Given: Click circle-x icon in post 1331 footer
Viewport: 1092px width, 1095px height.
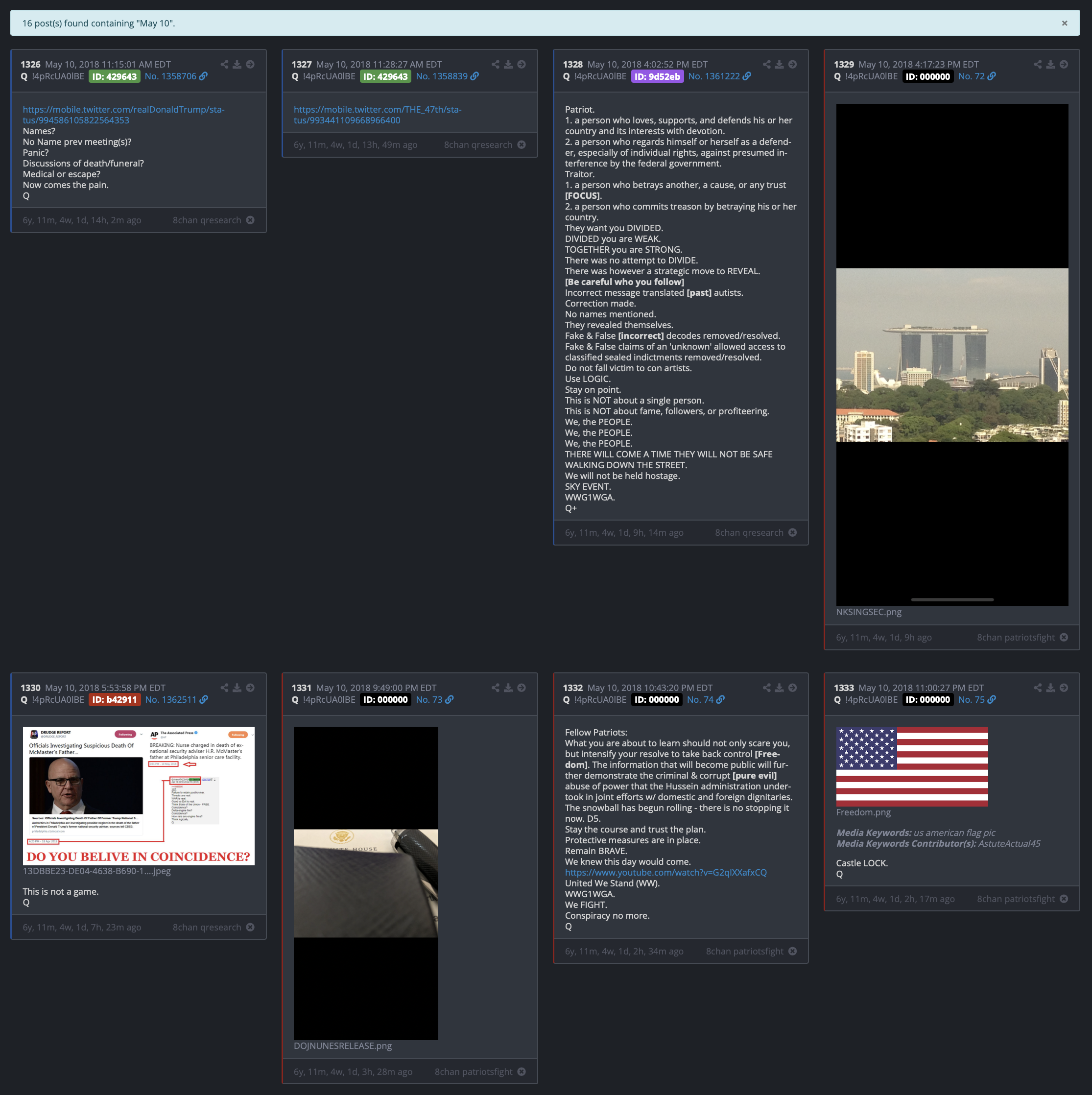Looking at the screenshot, I should point(522,1071).
